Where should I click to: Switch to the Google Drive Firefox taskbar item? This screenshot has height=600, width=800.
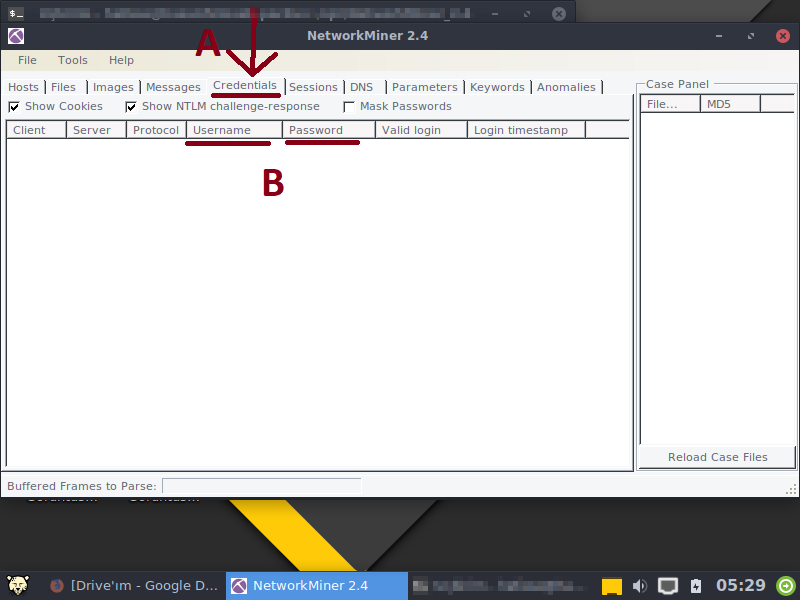point(134,586)
